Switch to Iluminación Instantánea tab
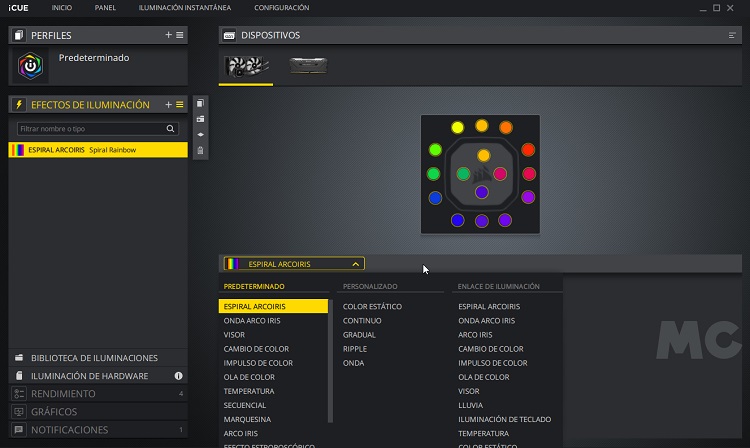The image size is (750, 448). (x=185, y=8)
